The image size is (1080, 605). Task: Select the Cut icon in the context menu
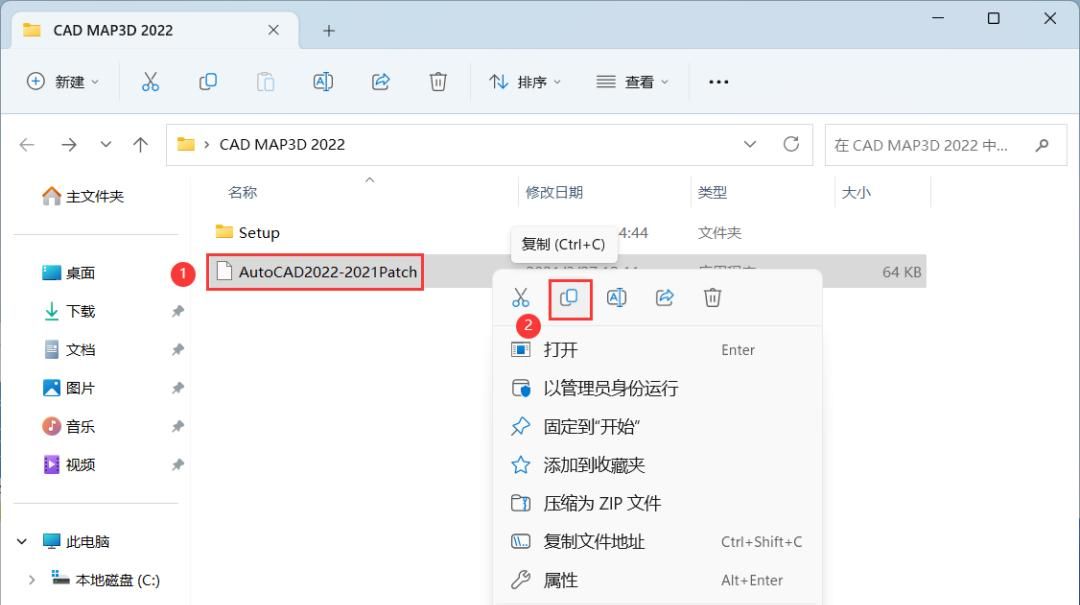click(x=519, y=297)
